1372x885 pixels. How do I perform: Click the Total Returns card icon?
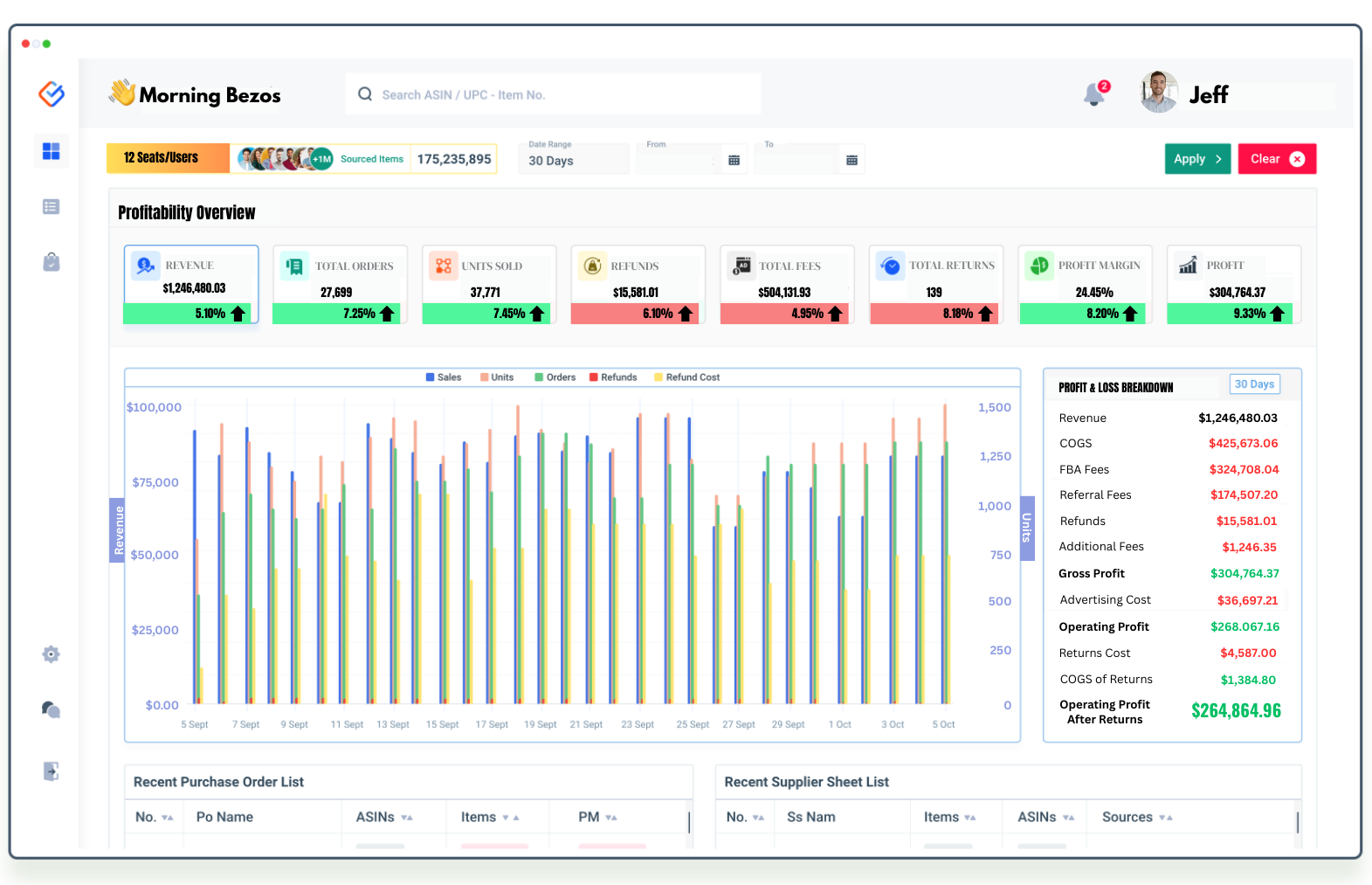coord(891,266)
